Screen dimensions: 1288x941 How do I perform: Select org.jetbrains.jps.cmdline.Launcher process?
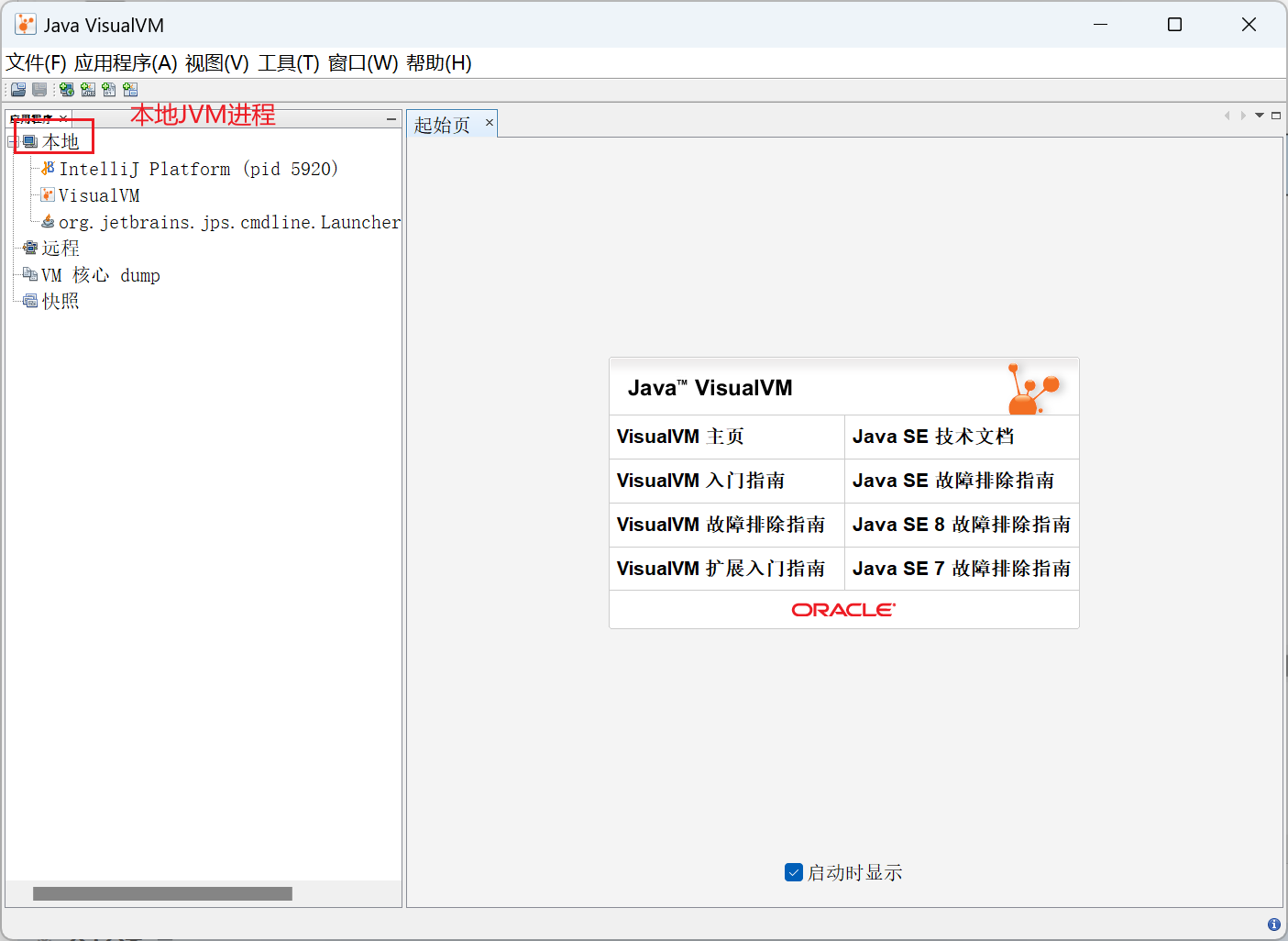coord(229,222)
